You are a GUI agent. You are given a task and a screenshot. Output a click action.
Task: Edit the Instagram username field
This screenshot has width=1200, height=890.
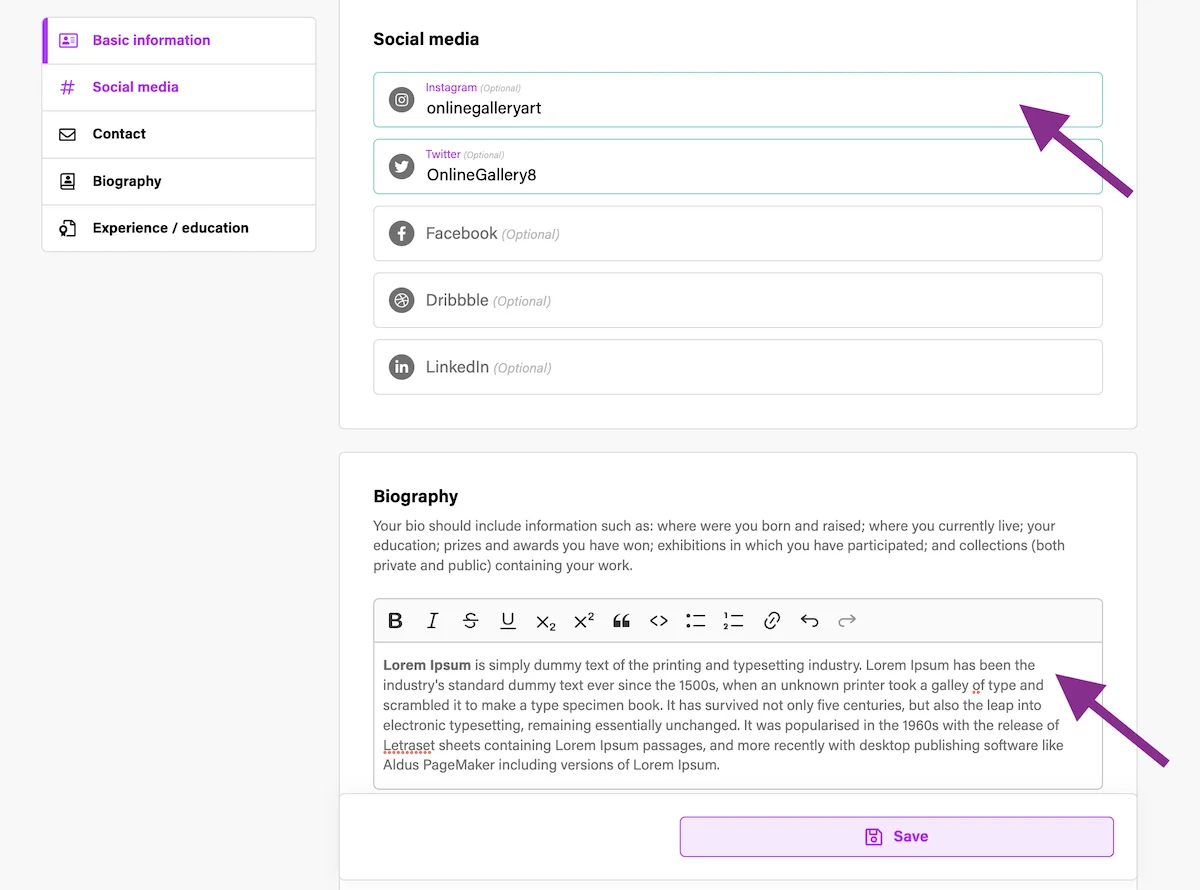[738, 100]
